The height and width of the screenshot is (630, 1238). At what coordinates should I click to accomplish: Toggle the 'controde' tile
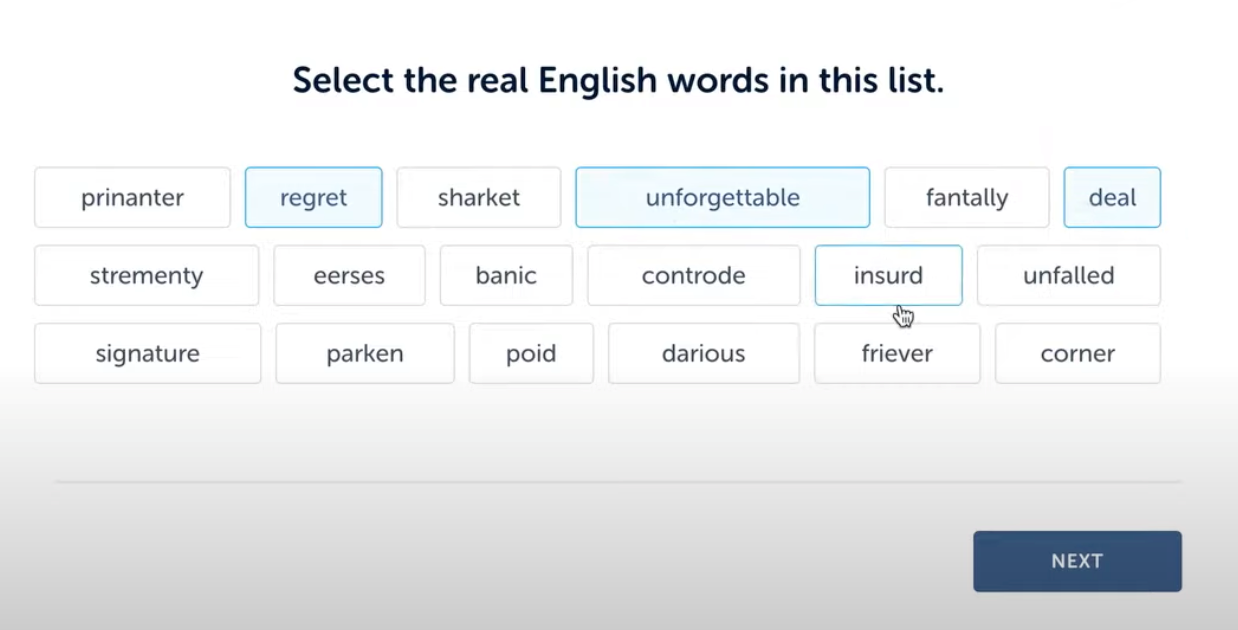(x=693, y=275)
